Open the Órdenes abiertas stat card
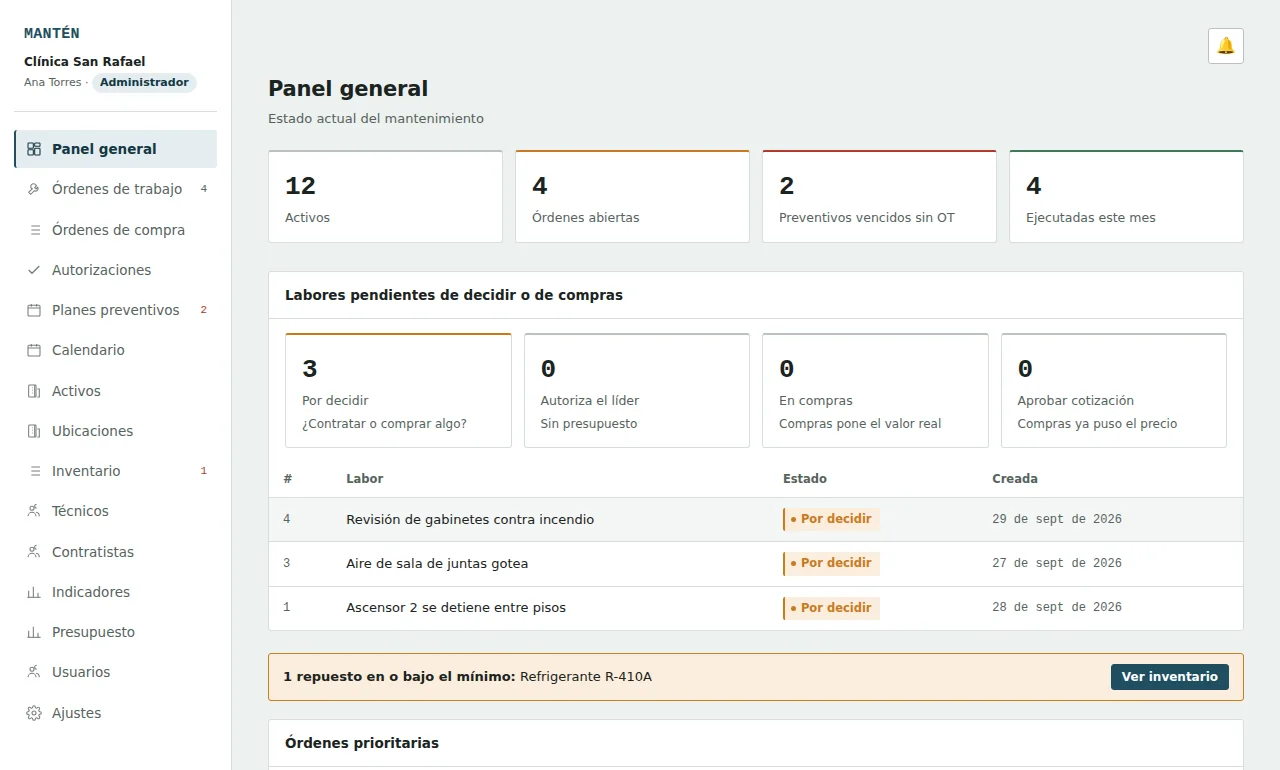 point(632,196)
